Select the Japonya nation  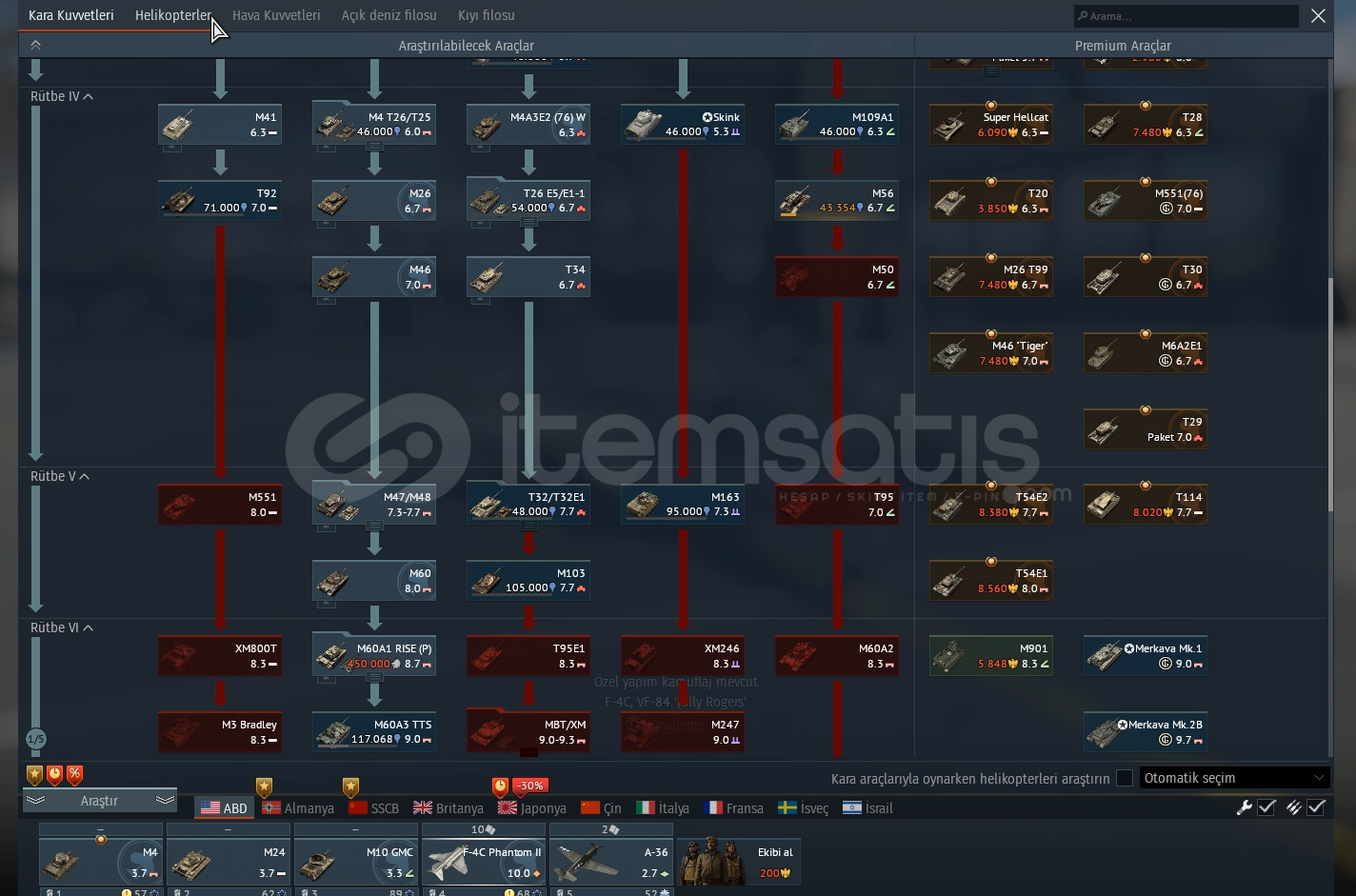click(532, 807)
